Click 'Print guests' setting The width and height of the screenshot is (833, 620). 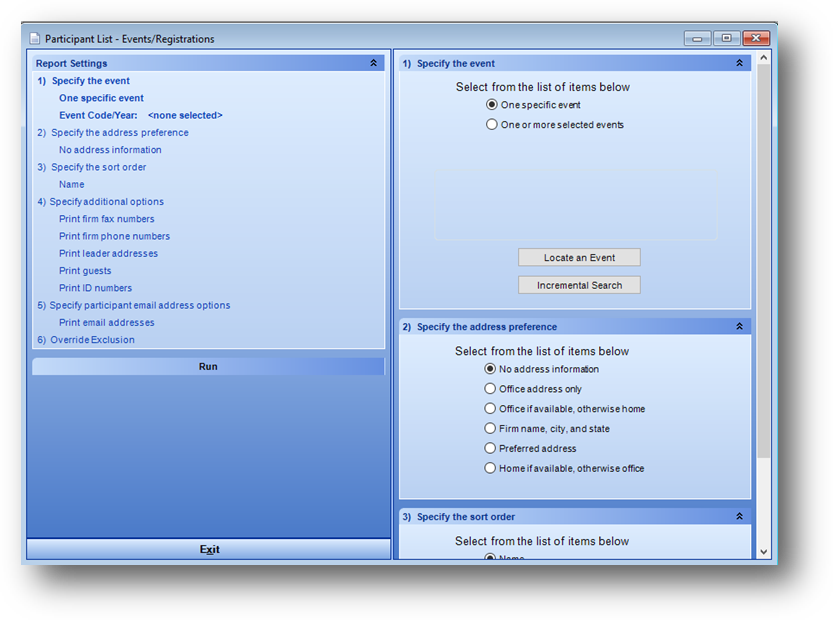tap(85, 270)
